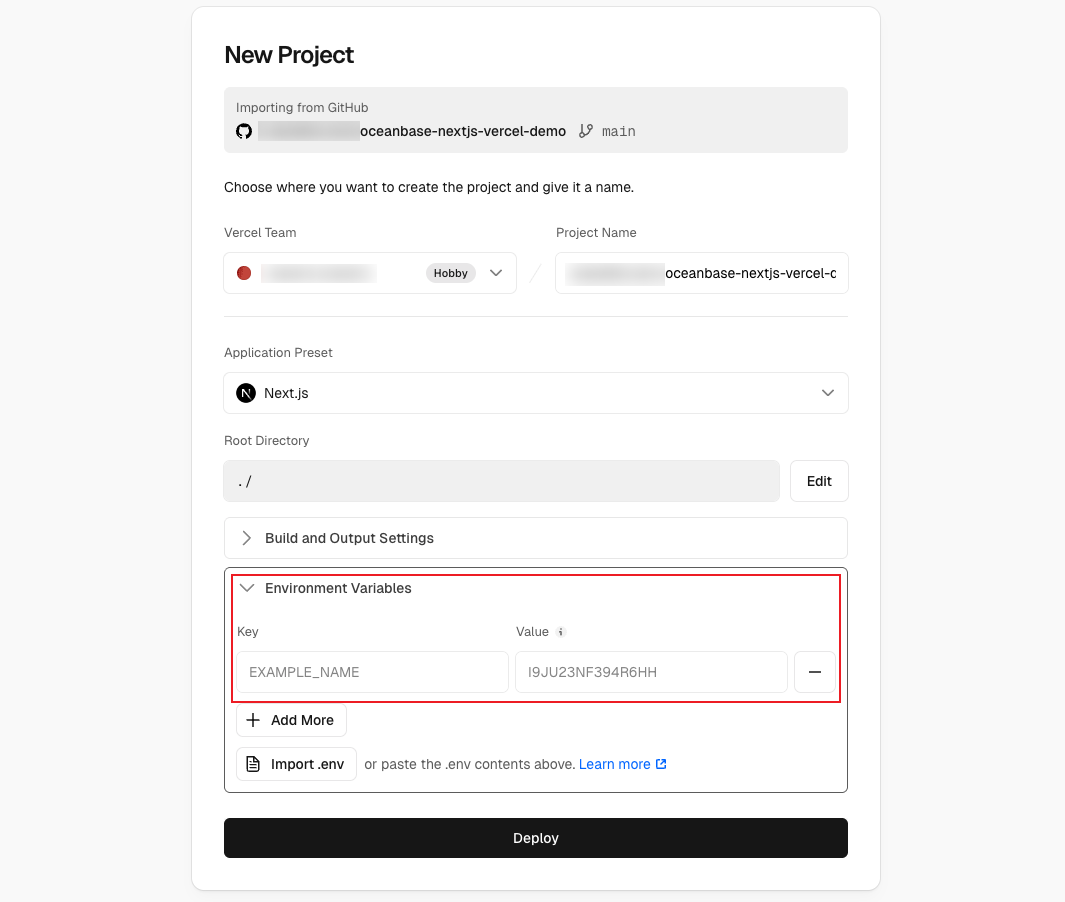Image resolution: width=1065 pixels, height=902 pixels.
Task: Open the Learn more link
Action: coord(614,764)
